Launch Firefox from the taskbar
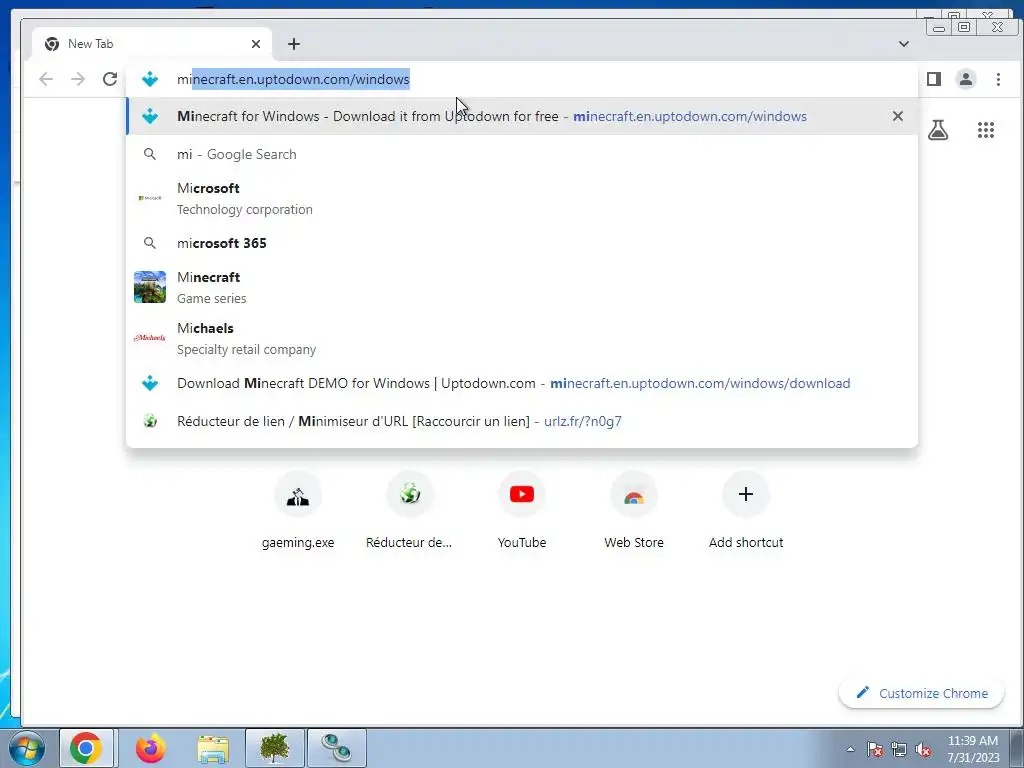1024x768 pixels. click(150, 748)
